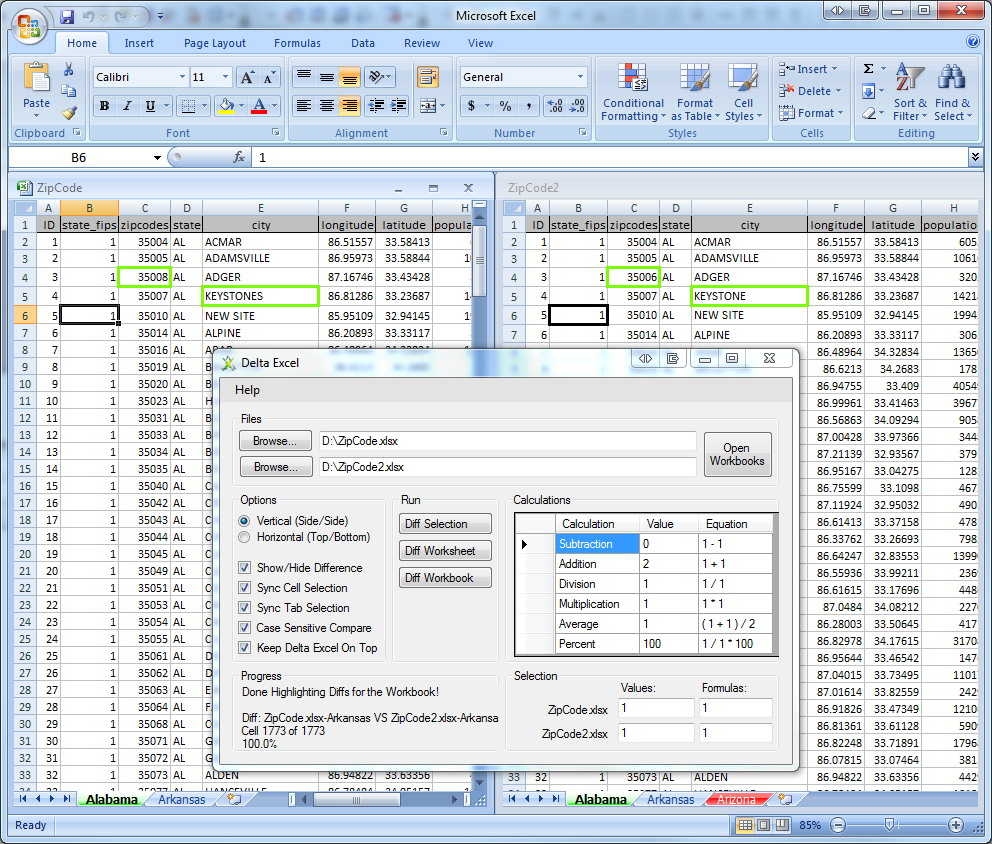This screenshot has height=844, width=992.
Task: Open the font size dropdown
Action: pos(225,77)
